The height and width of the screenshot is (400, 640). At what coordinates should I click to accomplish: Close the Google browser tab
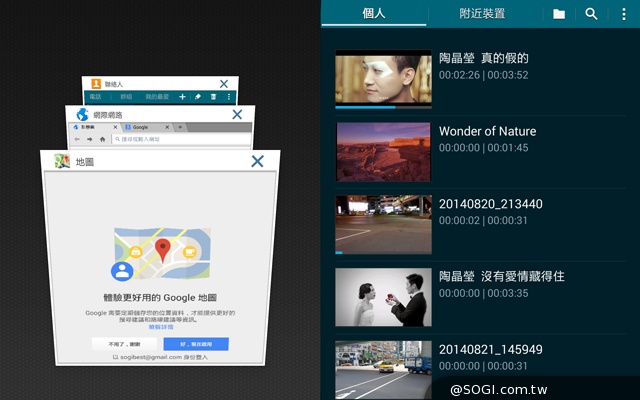tap(167, 127)
